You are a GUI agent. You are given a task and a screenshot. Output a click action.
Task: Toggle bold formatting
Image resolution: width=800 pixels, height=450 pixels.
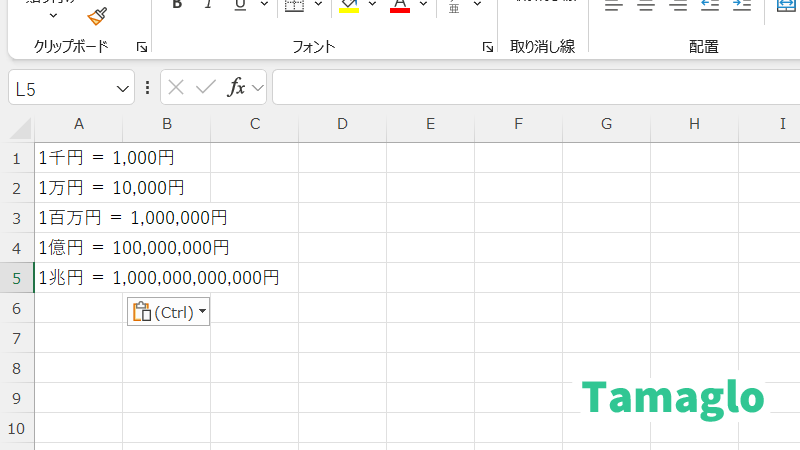point(177,5)
